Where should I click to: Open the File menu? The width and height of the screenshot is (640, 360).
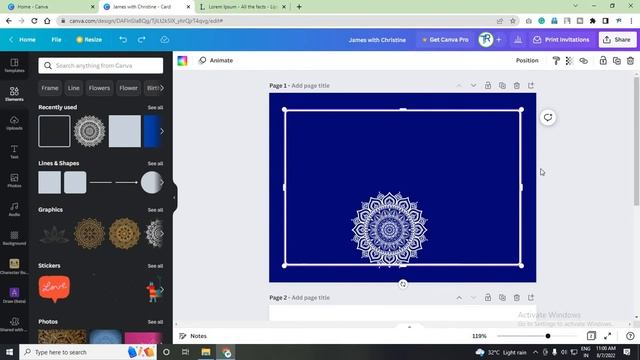tap(56, 40)
